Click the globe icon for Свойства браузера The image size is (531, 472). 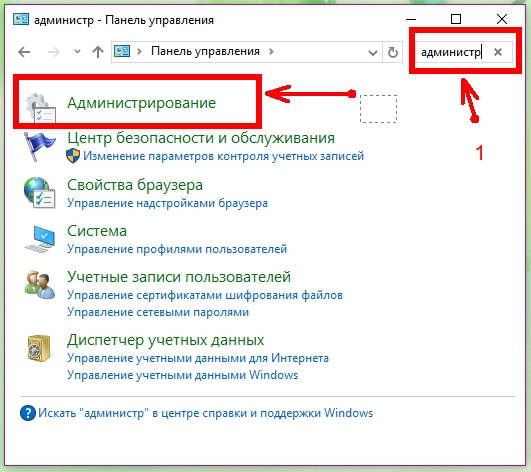pos(39,193)
